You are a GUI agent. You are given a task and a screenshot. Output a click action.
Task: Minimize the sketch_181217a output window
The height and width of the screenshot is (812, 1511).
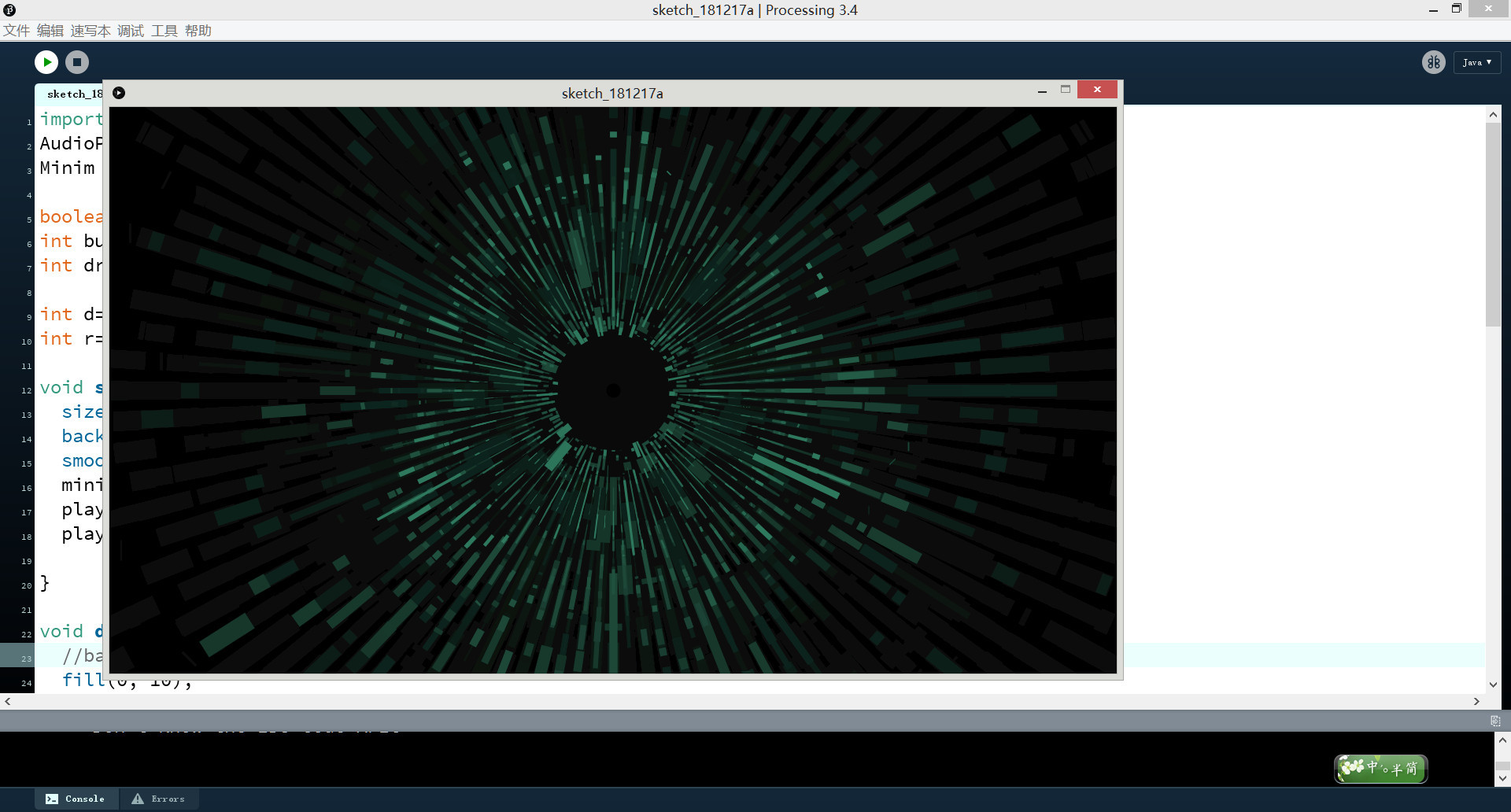coord(1042,91)
